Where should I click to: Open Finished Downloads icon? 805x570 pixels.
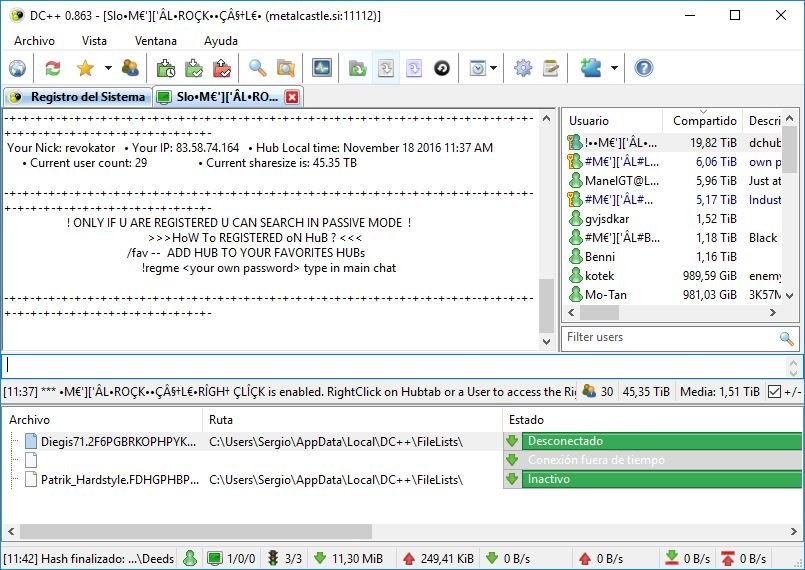(194, 68)
